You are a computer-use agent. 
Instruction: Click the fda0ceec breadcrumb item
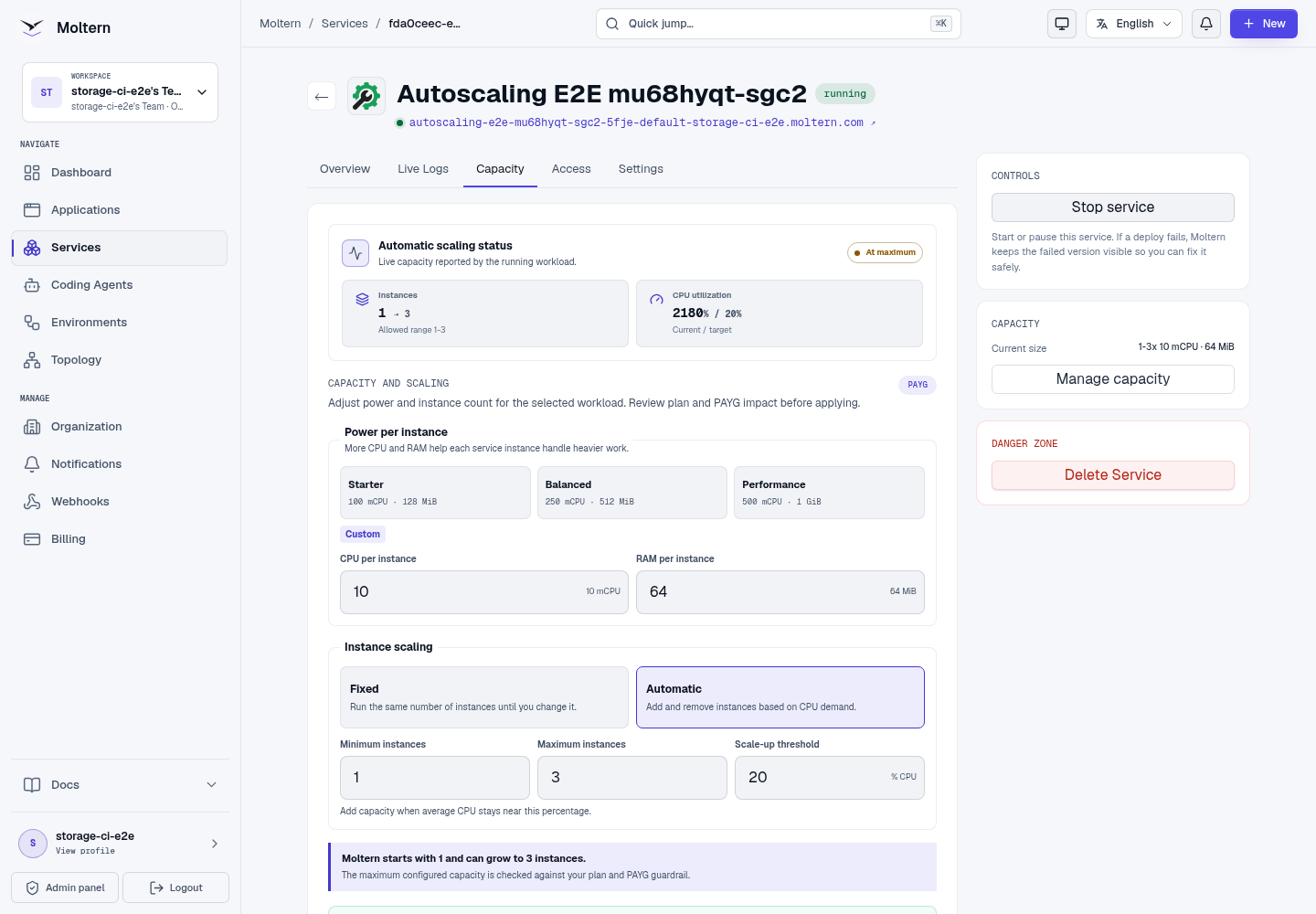(x=425, y=24)
